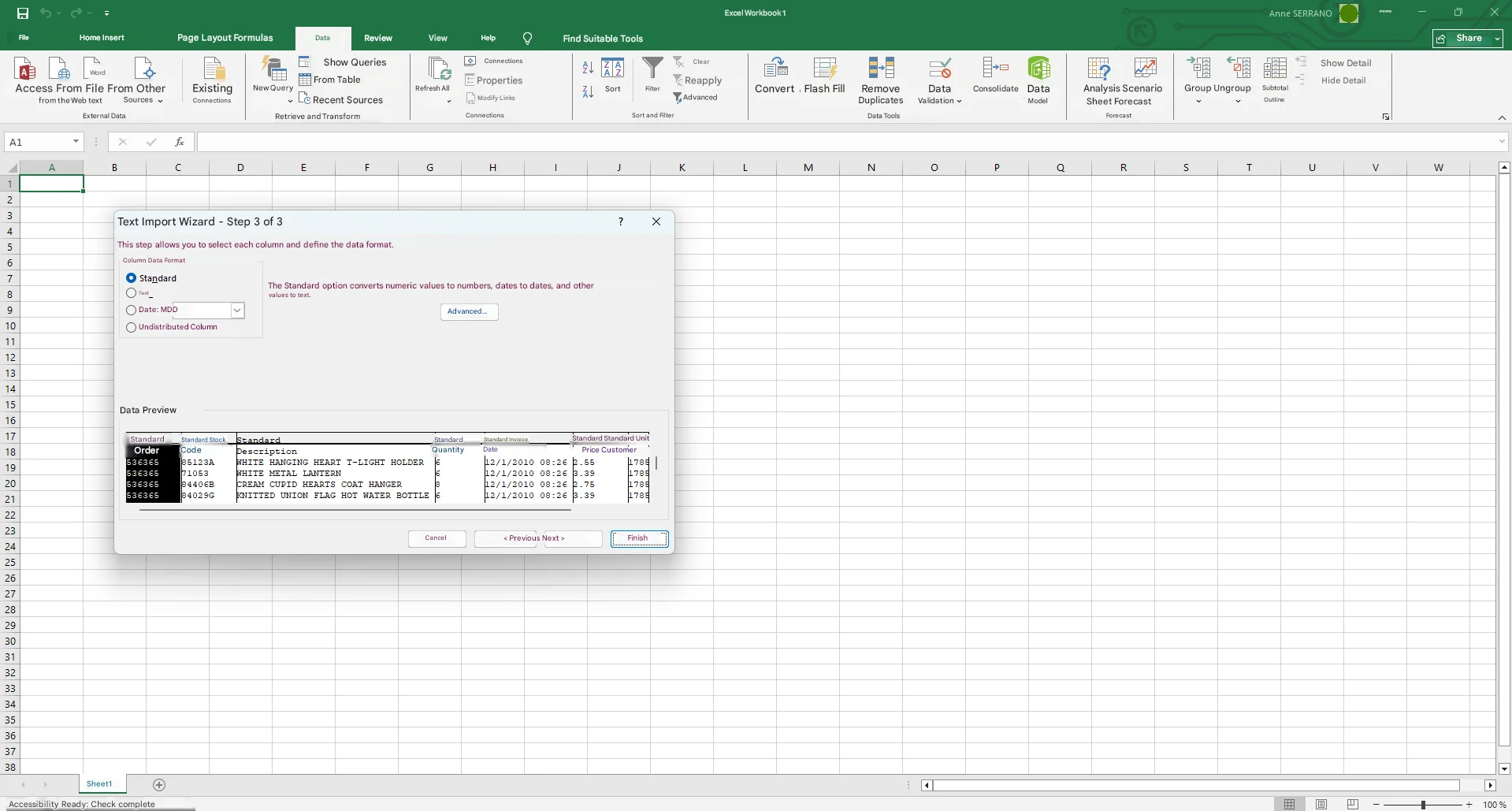
Task: Open Advanced filter options
Action: point(695,98)
